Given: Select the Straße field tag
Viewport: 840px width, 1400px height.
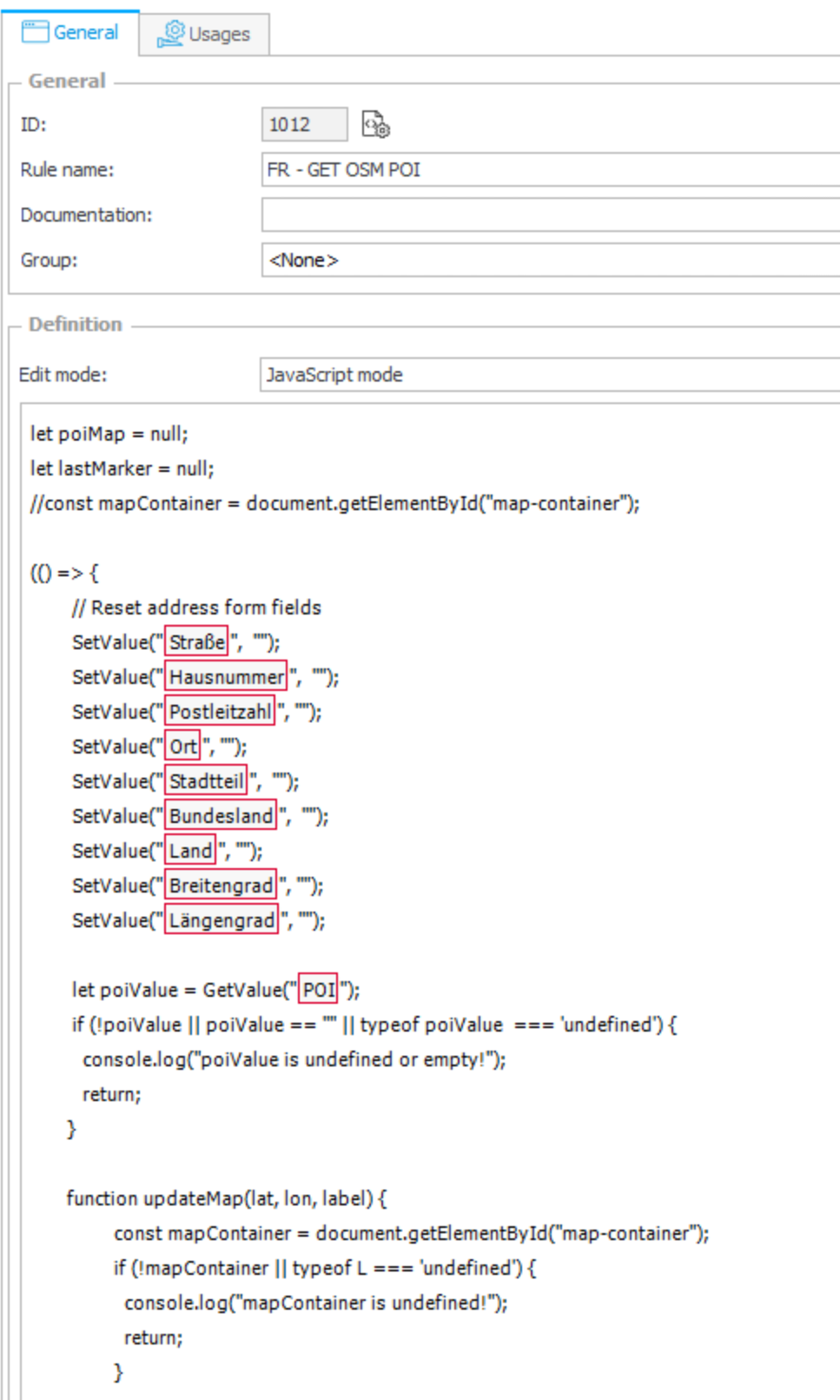Looking at the screenshot, I should click(196, 642).
